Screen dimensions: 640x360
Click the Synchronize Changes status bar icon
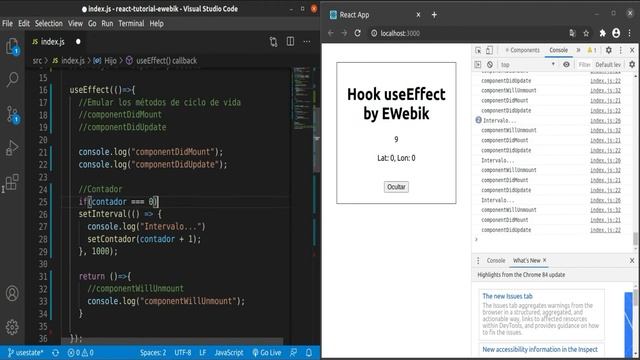click(x=56, y=353)
